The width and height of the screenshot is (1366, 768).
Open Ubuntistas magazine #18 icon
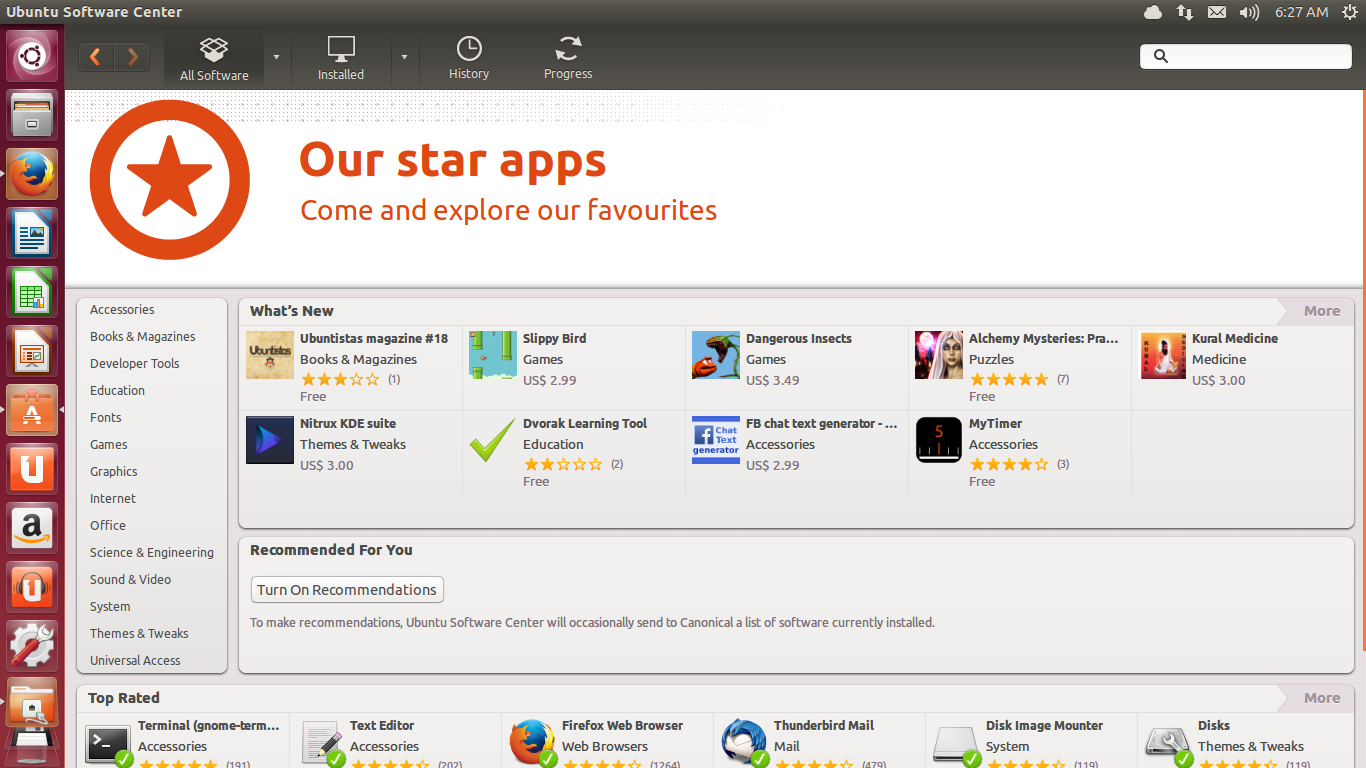[x=270, y=355]
